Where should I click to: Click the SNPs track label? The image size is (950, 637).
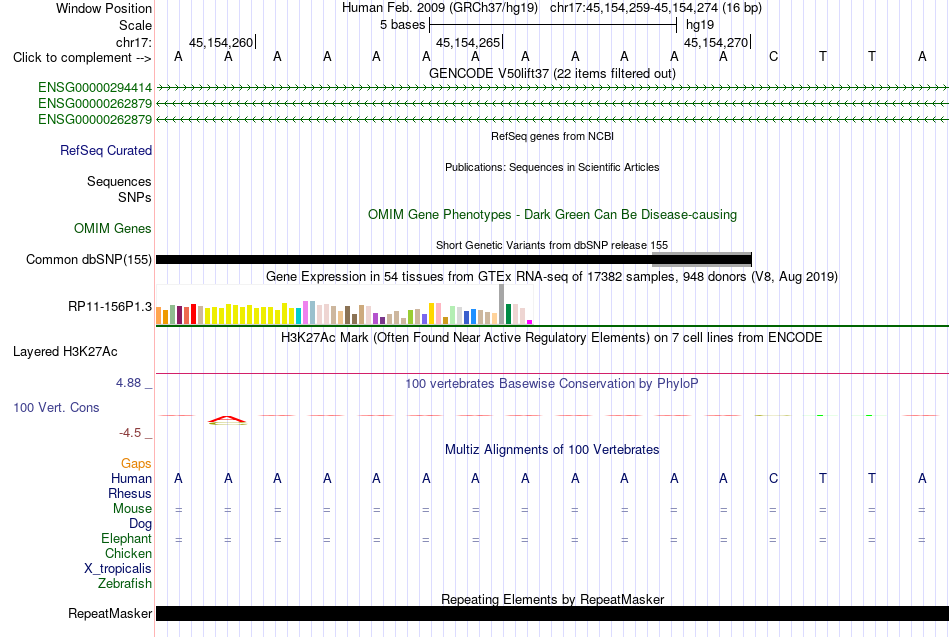point(135,197)
